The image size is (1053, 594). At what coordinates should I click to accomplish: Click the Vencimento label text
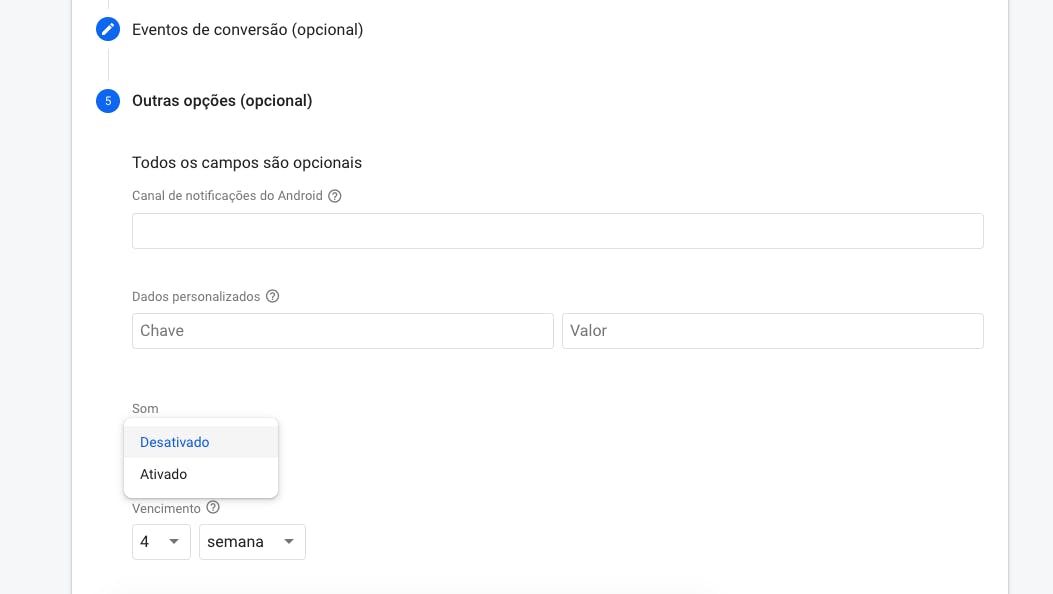pyautogui.click(x=165, y=508)
